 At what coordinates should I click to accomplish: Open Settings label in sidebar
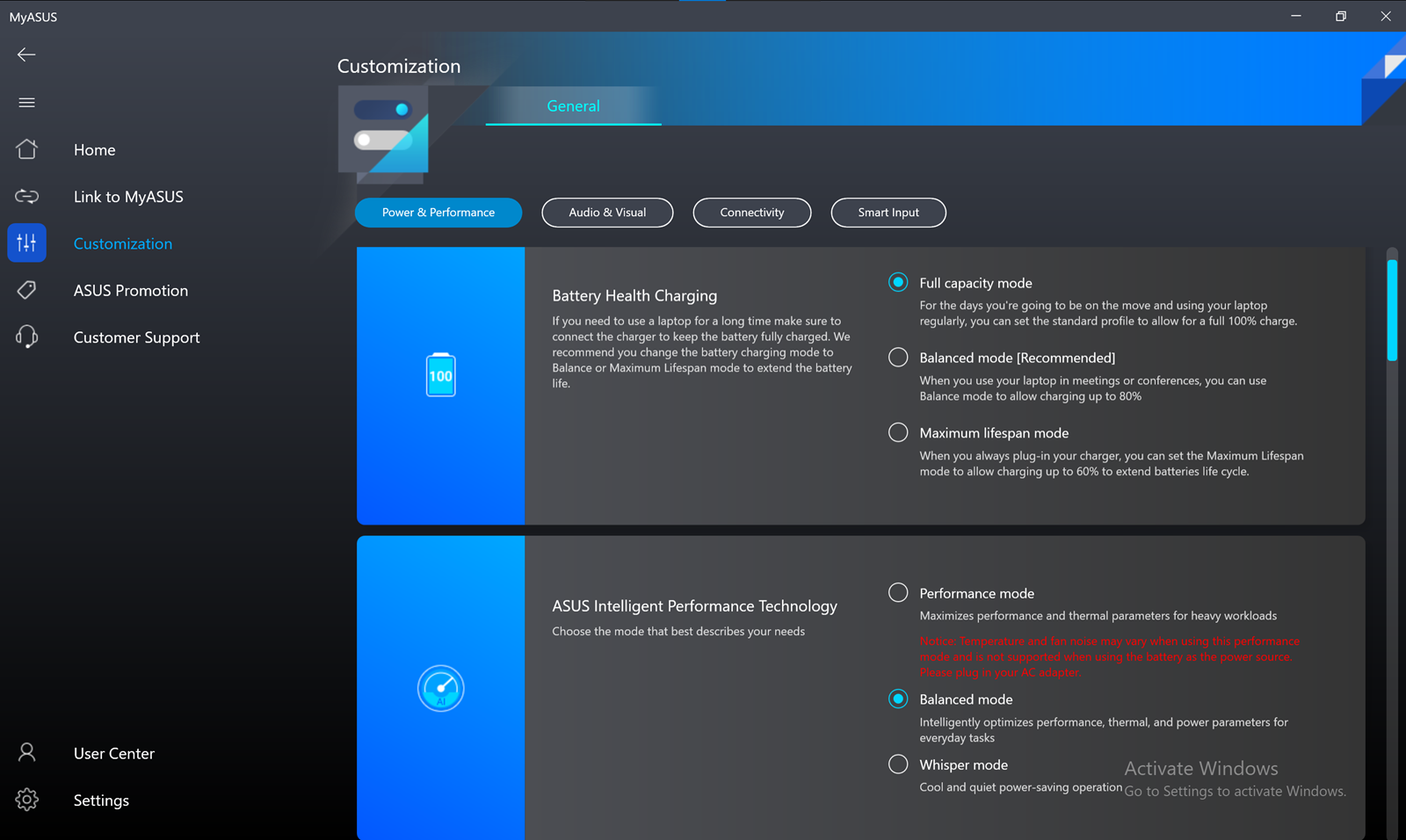coord(101,800)
